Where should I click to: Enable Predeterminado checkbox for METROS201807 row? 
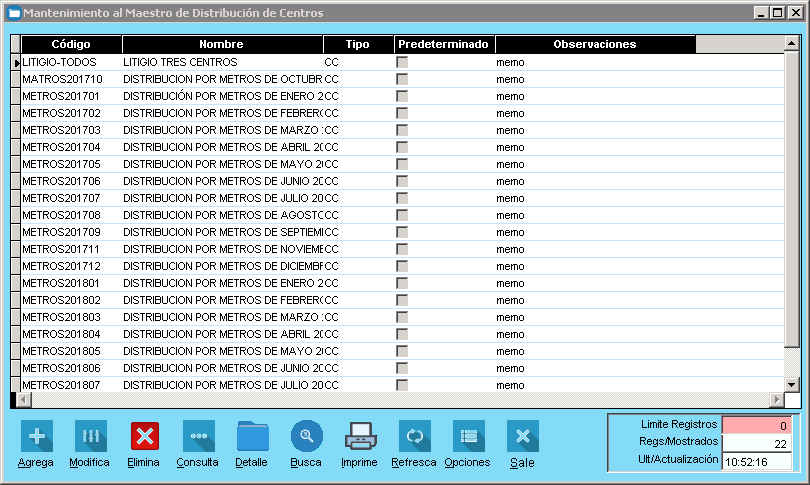point(402,385)
